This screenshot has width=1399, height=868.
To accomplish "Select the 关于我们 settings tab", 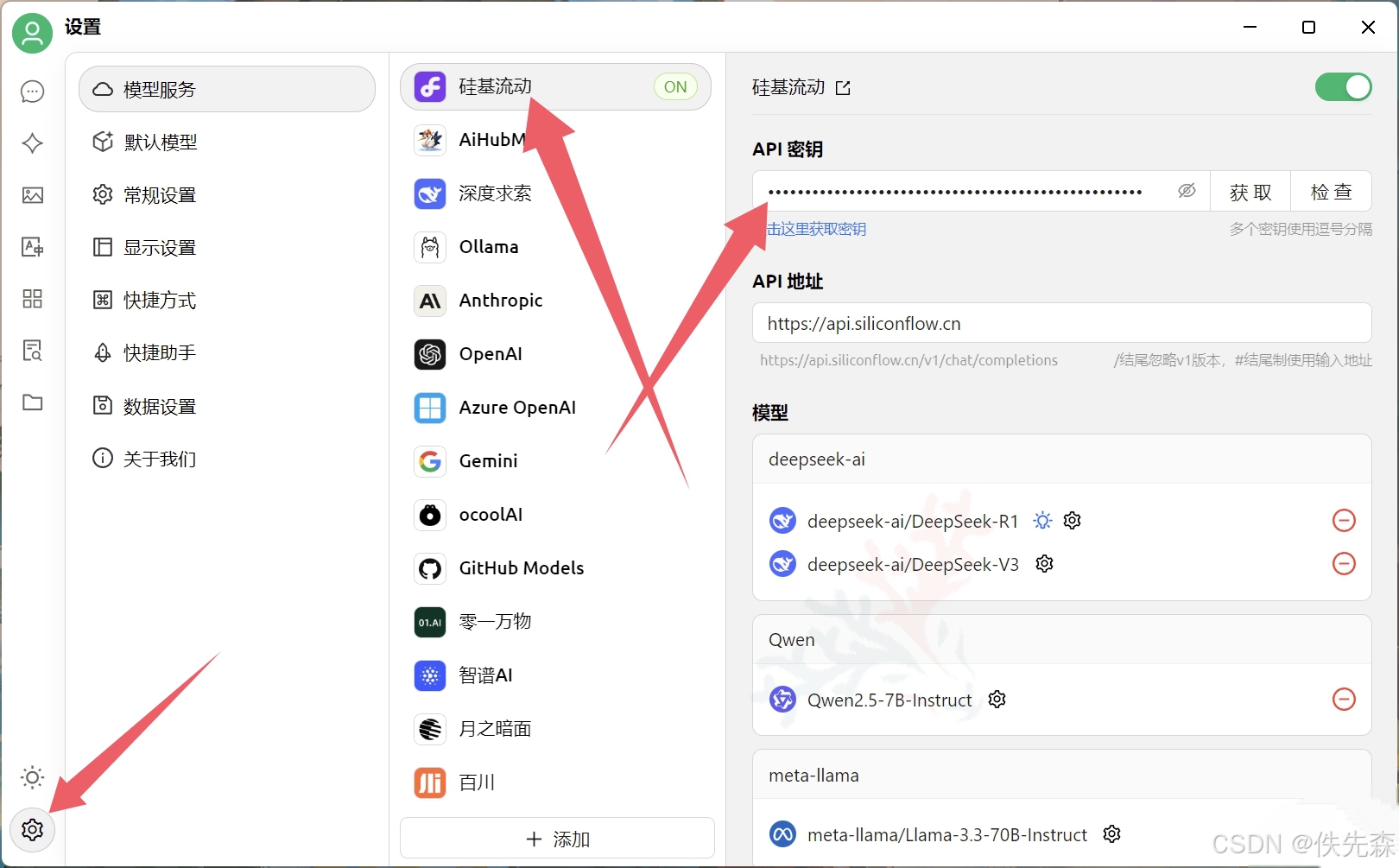I will click(x=227, y=459).
